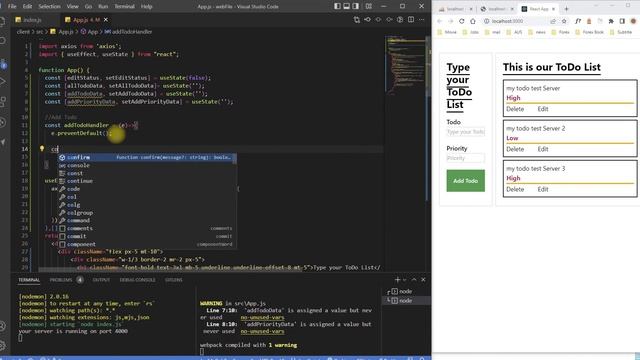This screenshot has height=360, width=640.
Task: Switch to the Debug Console tab
Action: (138, 280)
